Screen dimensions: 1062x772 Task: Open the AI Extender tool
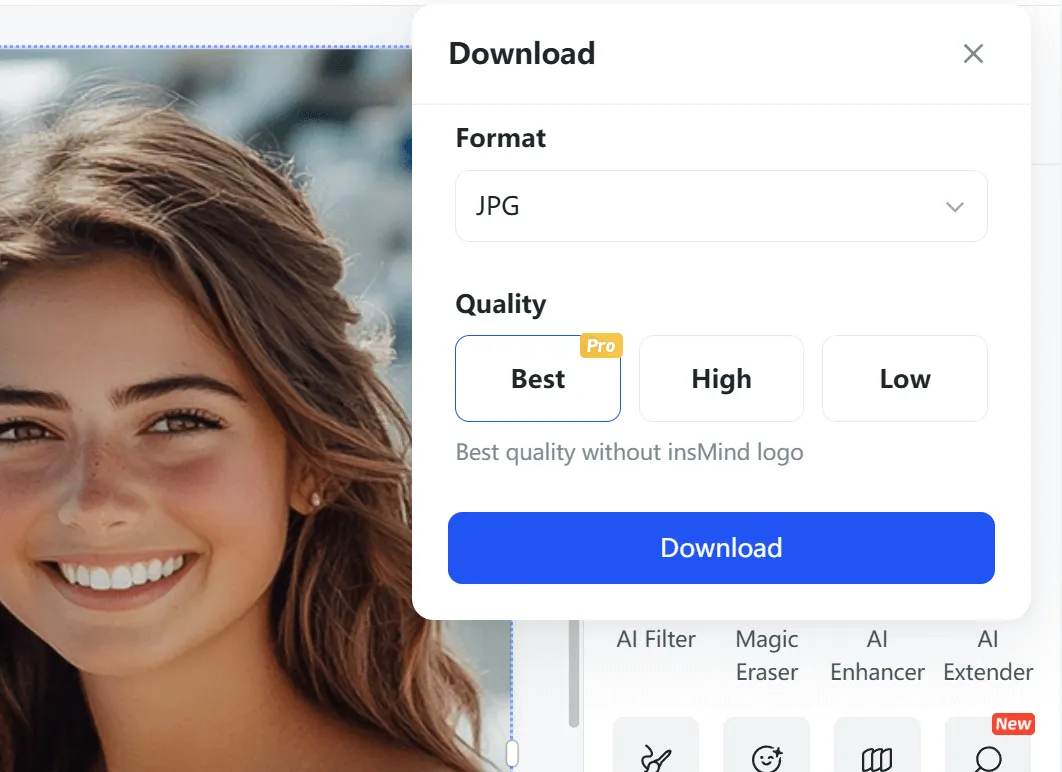[x=988, y=656]
